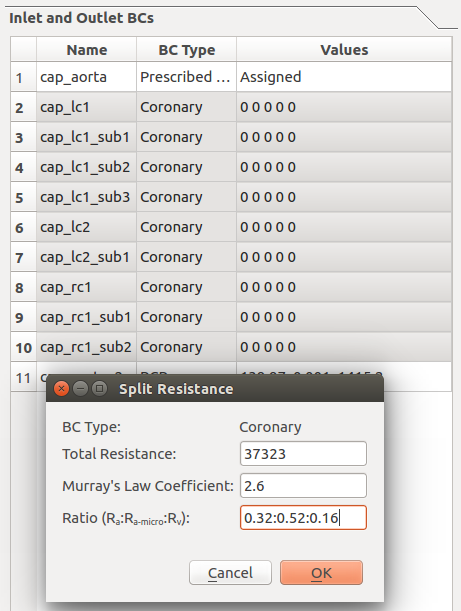
Task: Select row header 5
Action: [x=23, y=197]
